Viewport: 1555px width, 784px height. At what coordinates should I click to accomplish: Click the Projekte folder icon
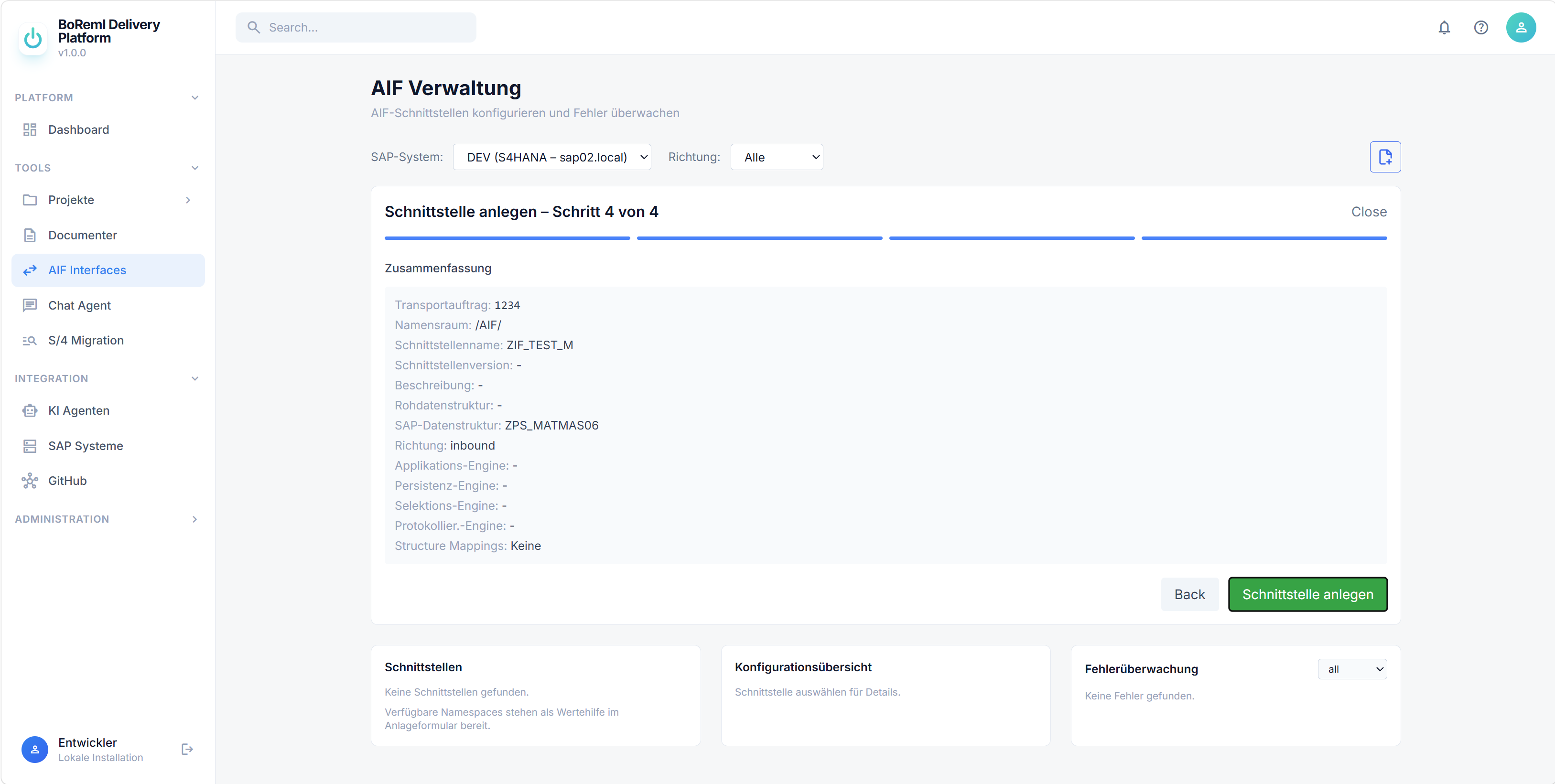coord(30,200)
